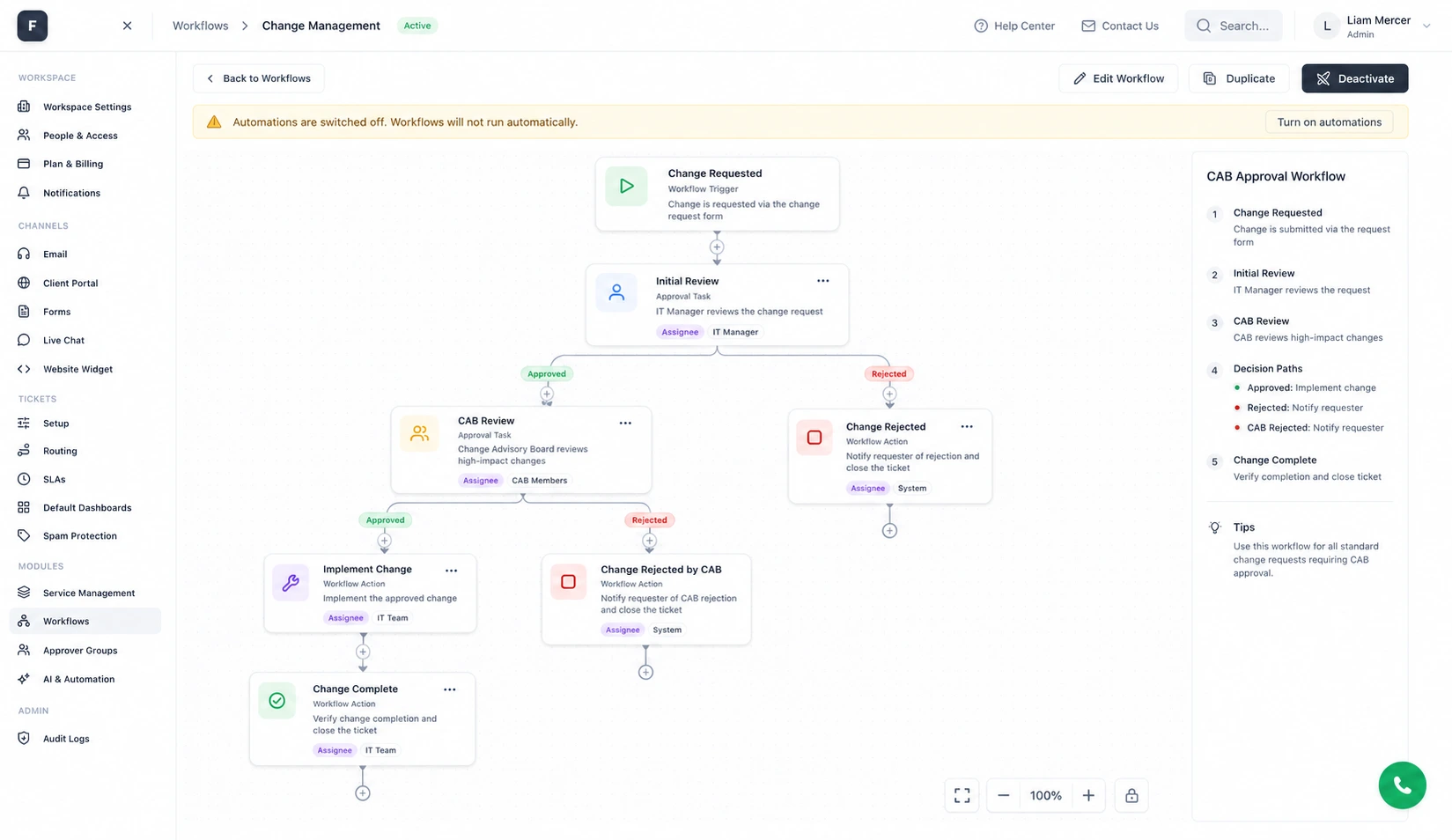
Task: Add step below Change Rejected by CAB
Action: pyautogui.click(x=645, y=673)
